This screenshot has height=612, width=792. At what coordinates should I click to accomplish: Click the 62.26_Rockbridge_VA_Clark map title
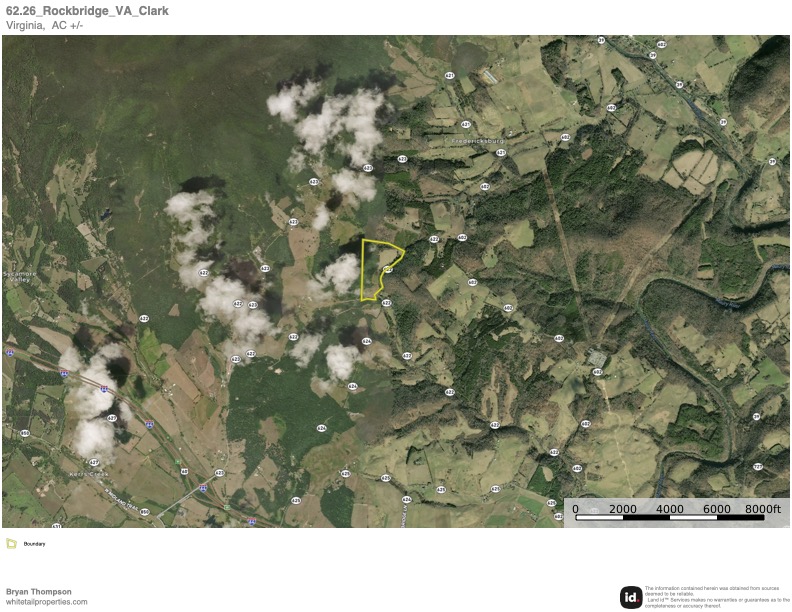tap(87, 11)
